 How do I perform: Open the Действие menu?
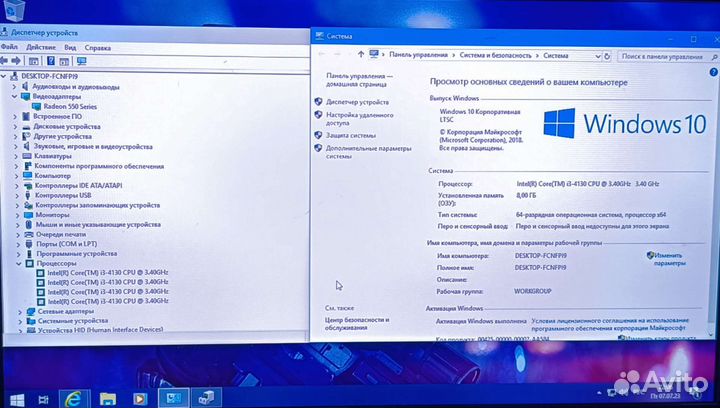(41, 47)
